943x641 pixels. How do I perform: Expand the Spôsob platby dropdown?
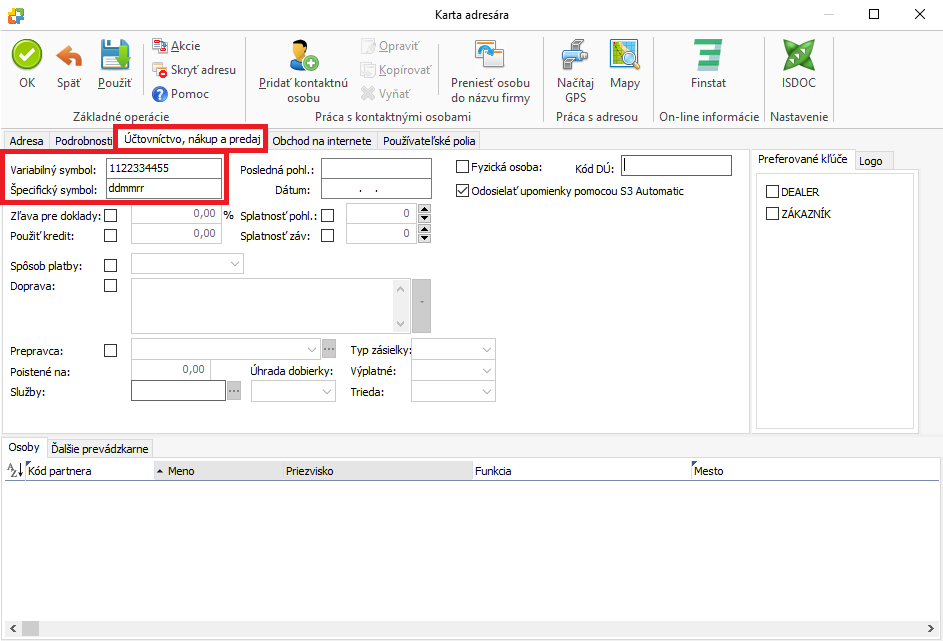pyautogui.click(x=235, y=264)
